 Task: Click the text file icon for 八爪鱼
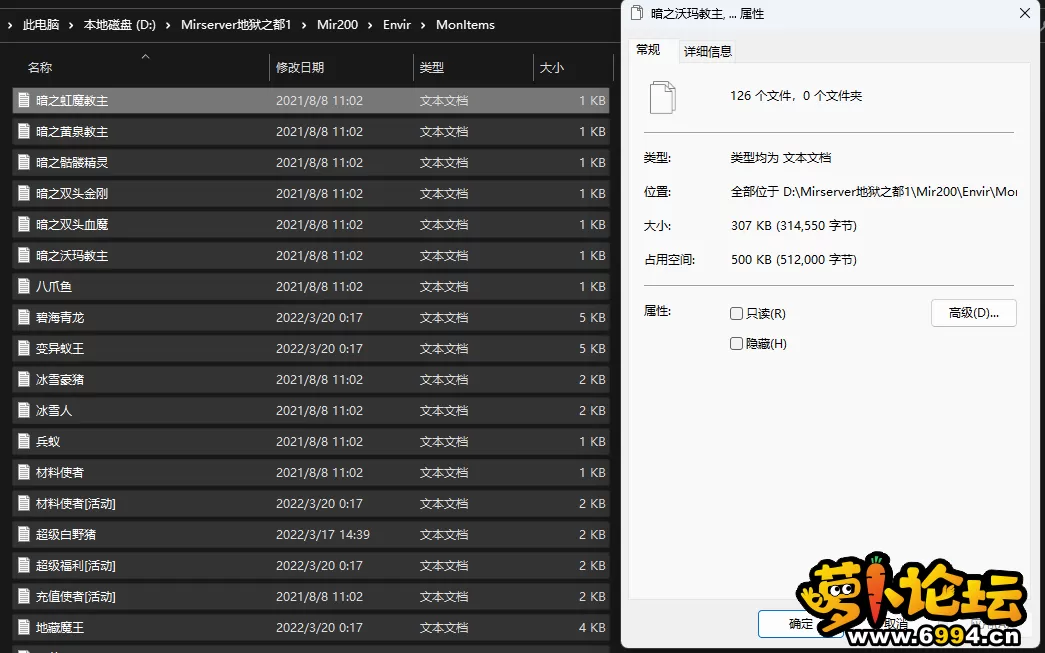tap(23, 287)
